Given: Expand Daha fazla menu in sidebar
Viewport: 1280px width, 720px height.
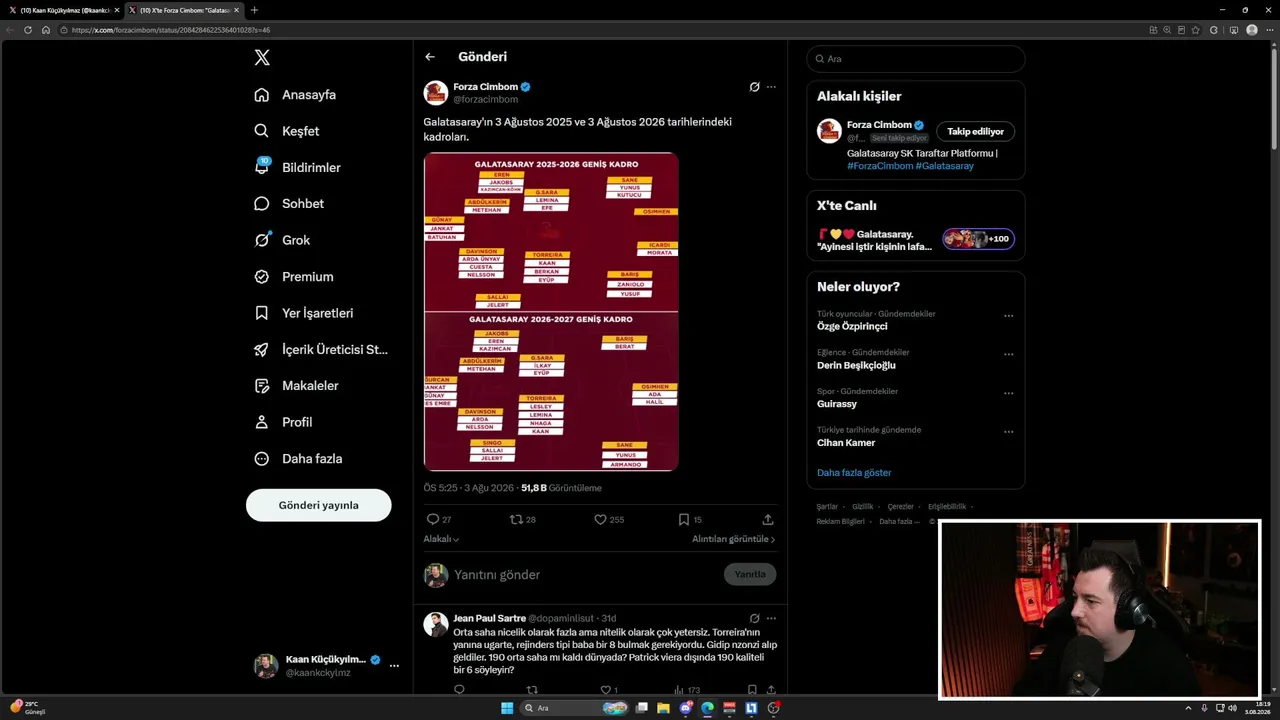Looking at the screenshot, I should click(298, 459).
